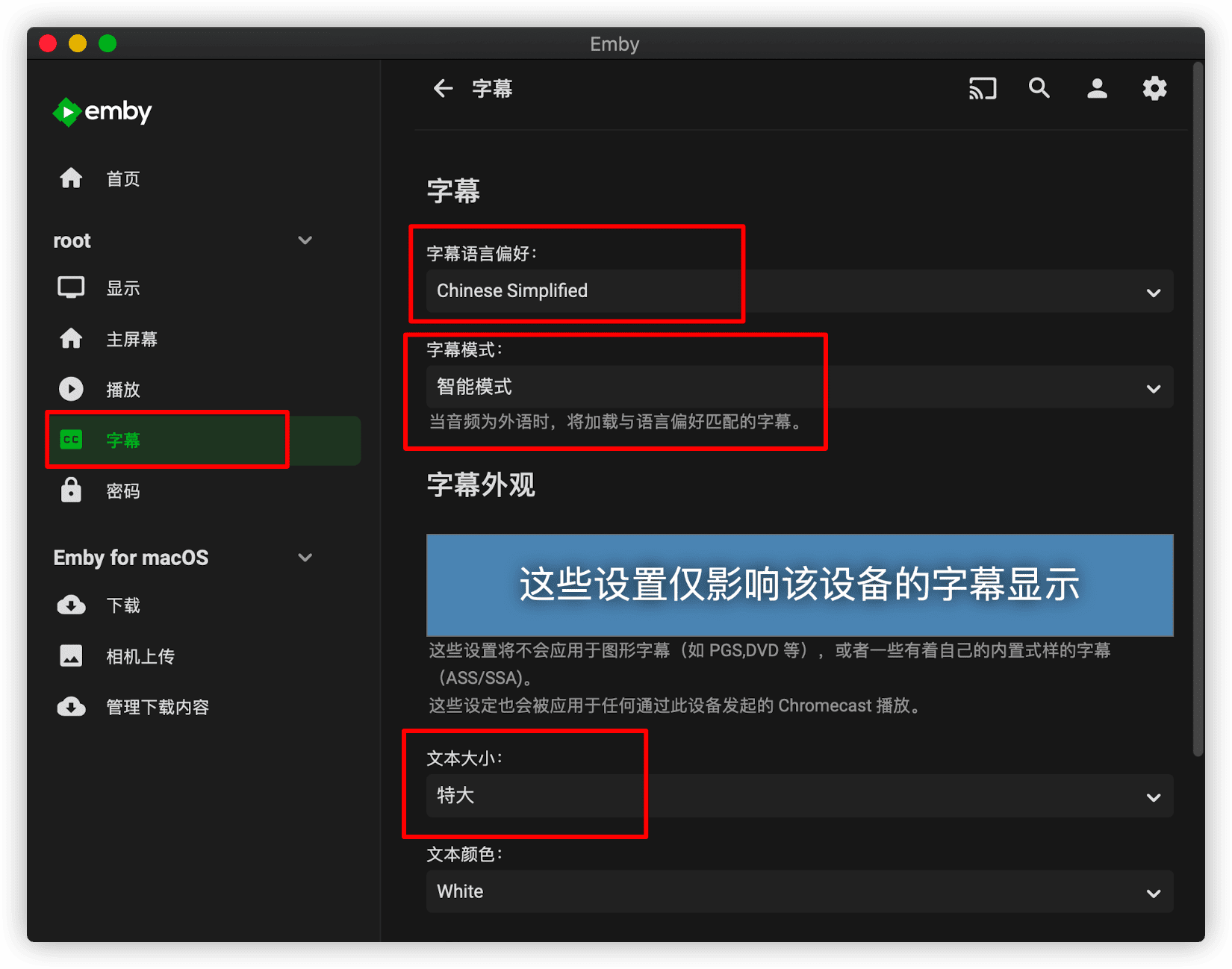Open the cast to device icon
Image resolution: width=1232 pixels, height=969 pixels.
[x=982, y=89]
